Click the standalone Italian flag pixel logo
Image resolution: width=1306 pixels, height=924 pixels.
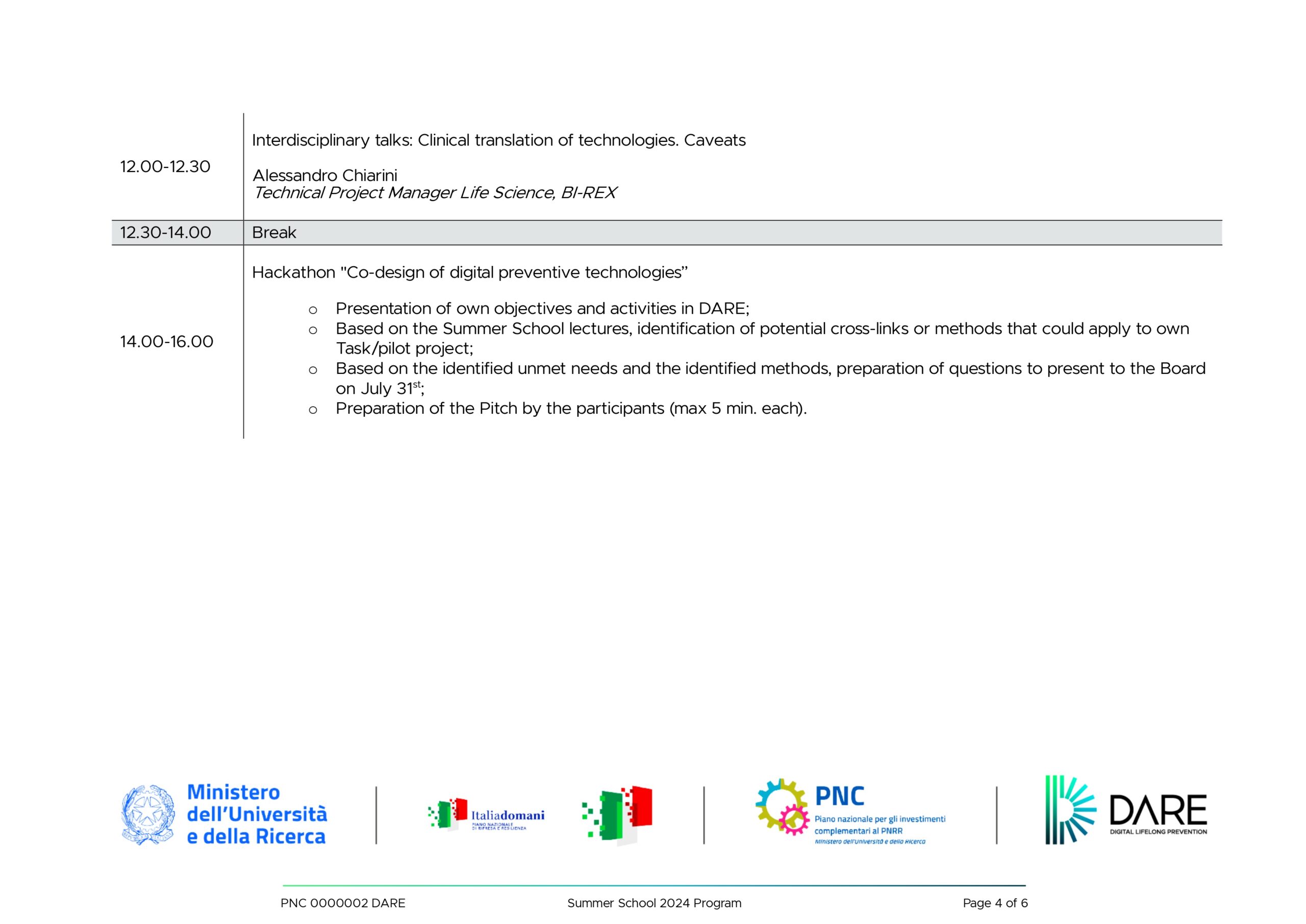tap(617, 815)
